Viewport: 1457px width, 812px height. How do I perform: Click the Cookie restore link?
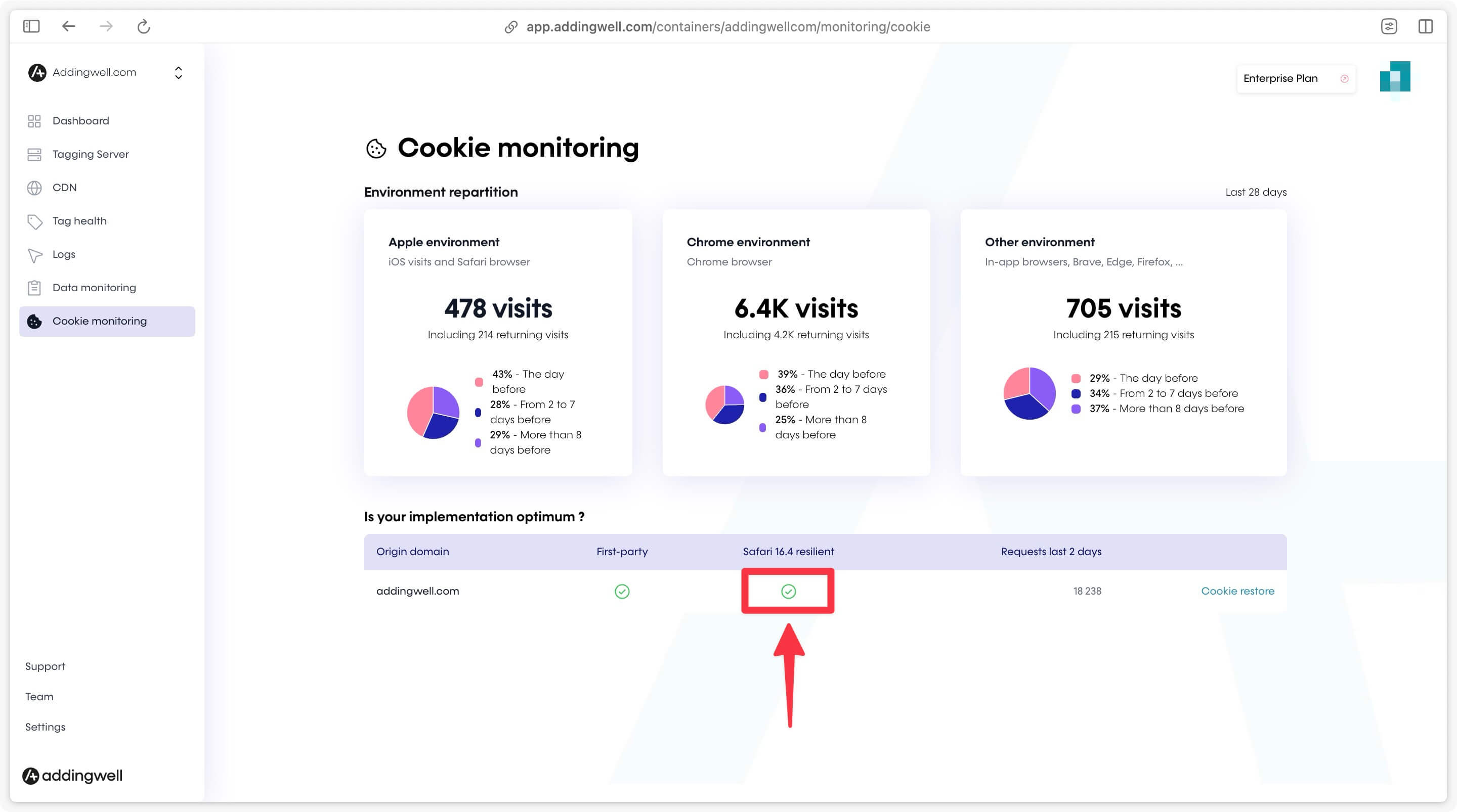[1237, 591]
